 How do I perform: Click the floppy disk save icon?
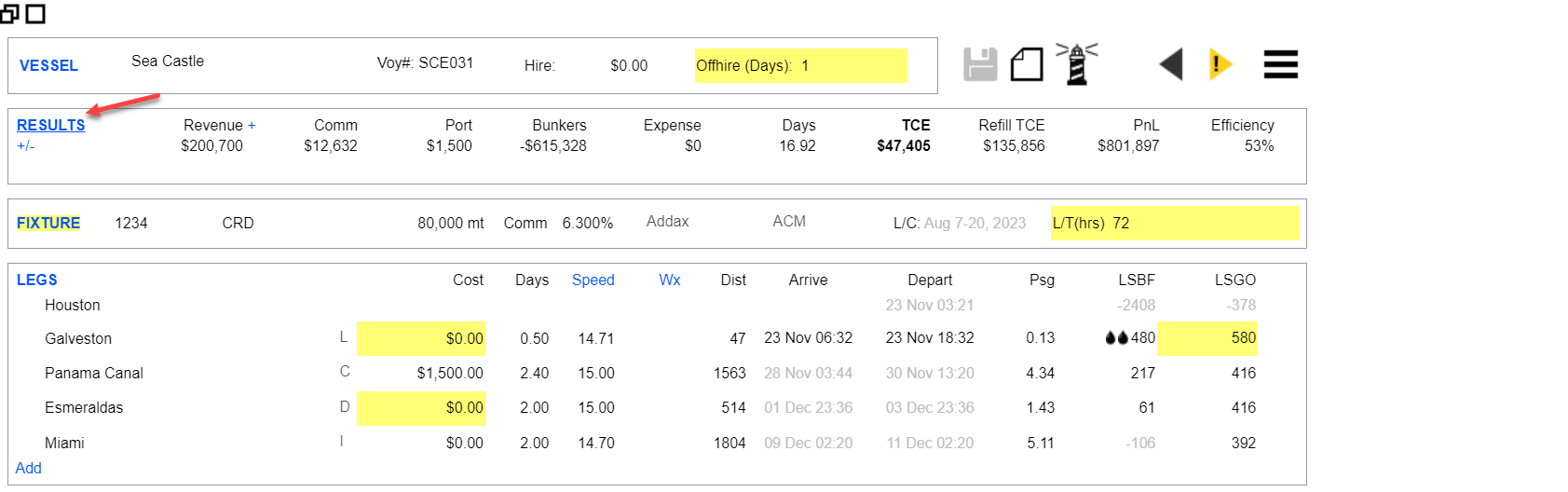(x=979, y=65)
